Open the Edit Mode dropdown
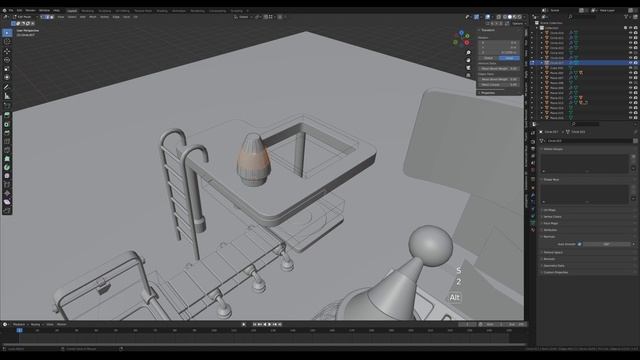Image resolution: width=640 pixels, height=360 pixels. coord(23,17)
